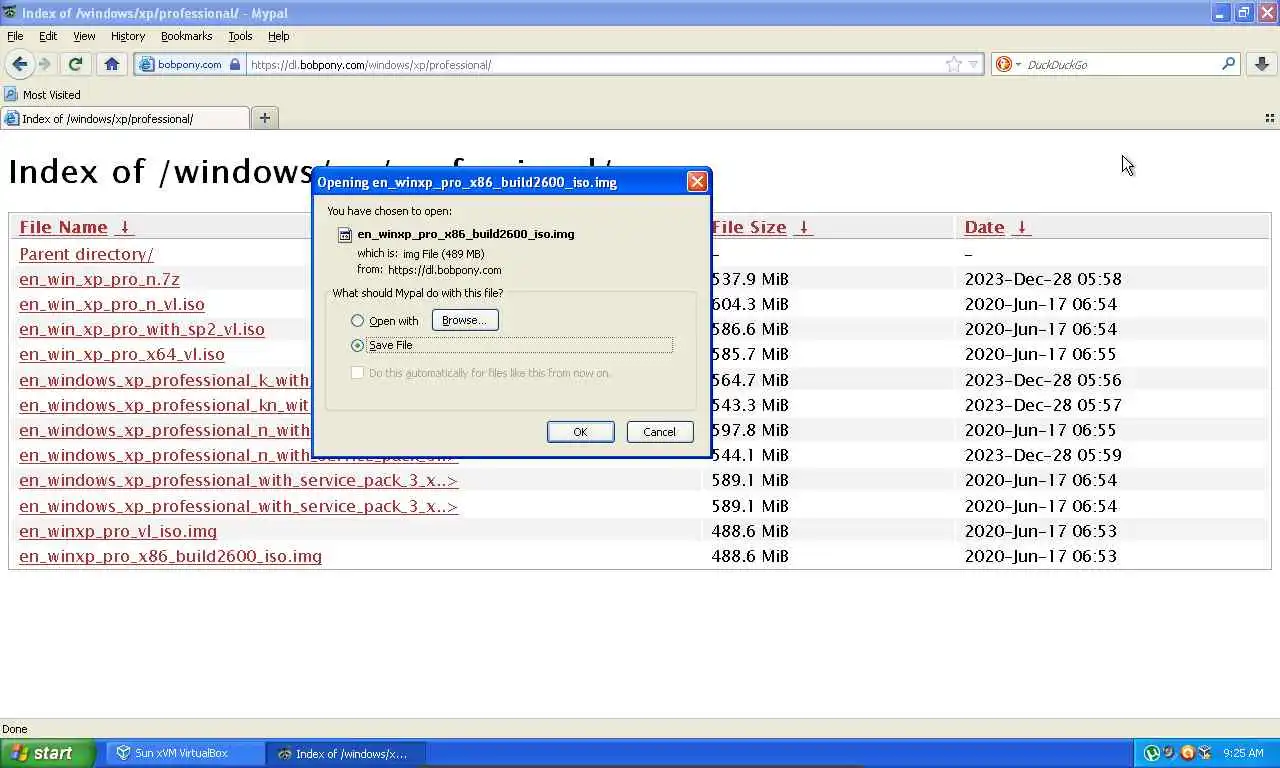The image size is (1280, 768).
Task: Download en_winxp_pro_x86_build2600_iso.img link
Action: [x=170, y=556]
